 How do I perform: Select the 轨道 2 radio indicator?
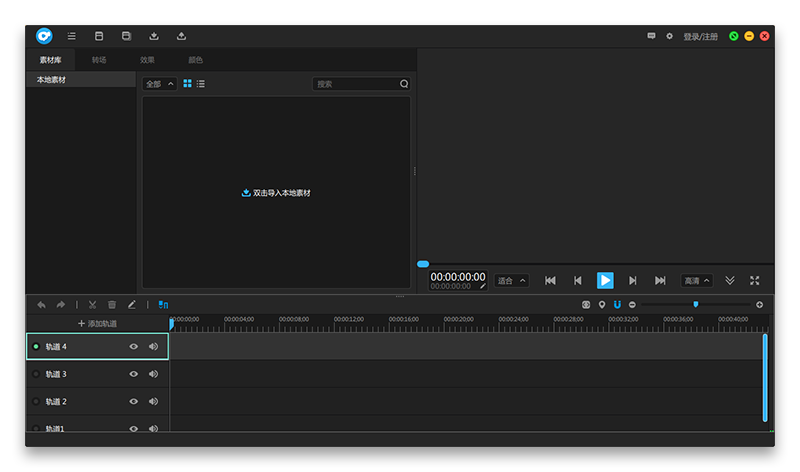point(36,402)
